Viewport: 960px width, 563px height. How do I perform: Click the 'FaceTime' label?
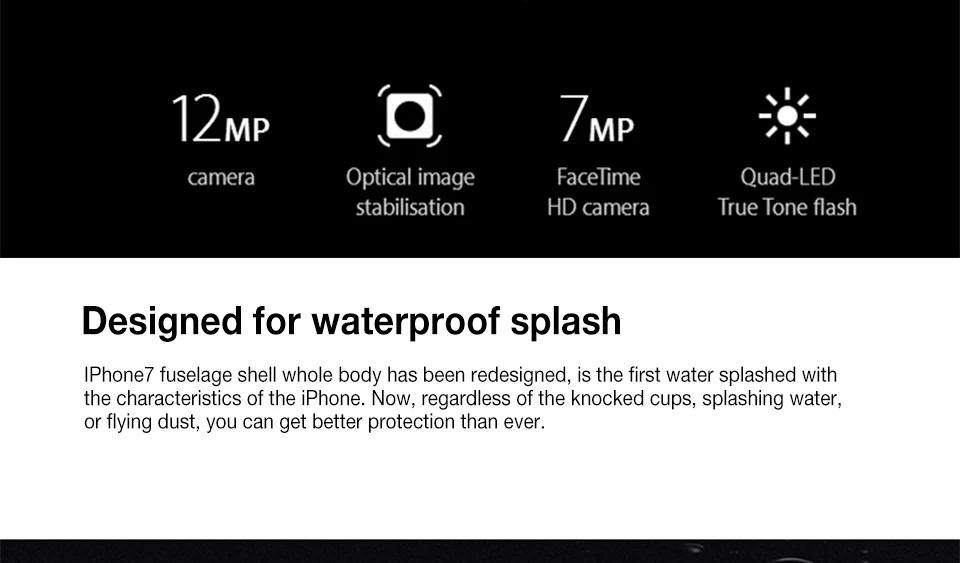click(598, 177)
